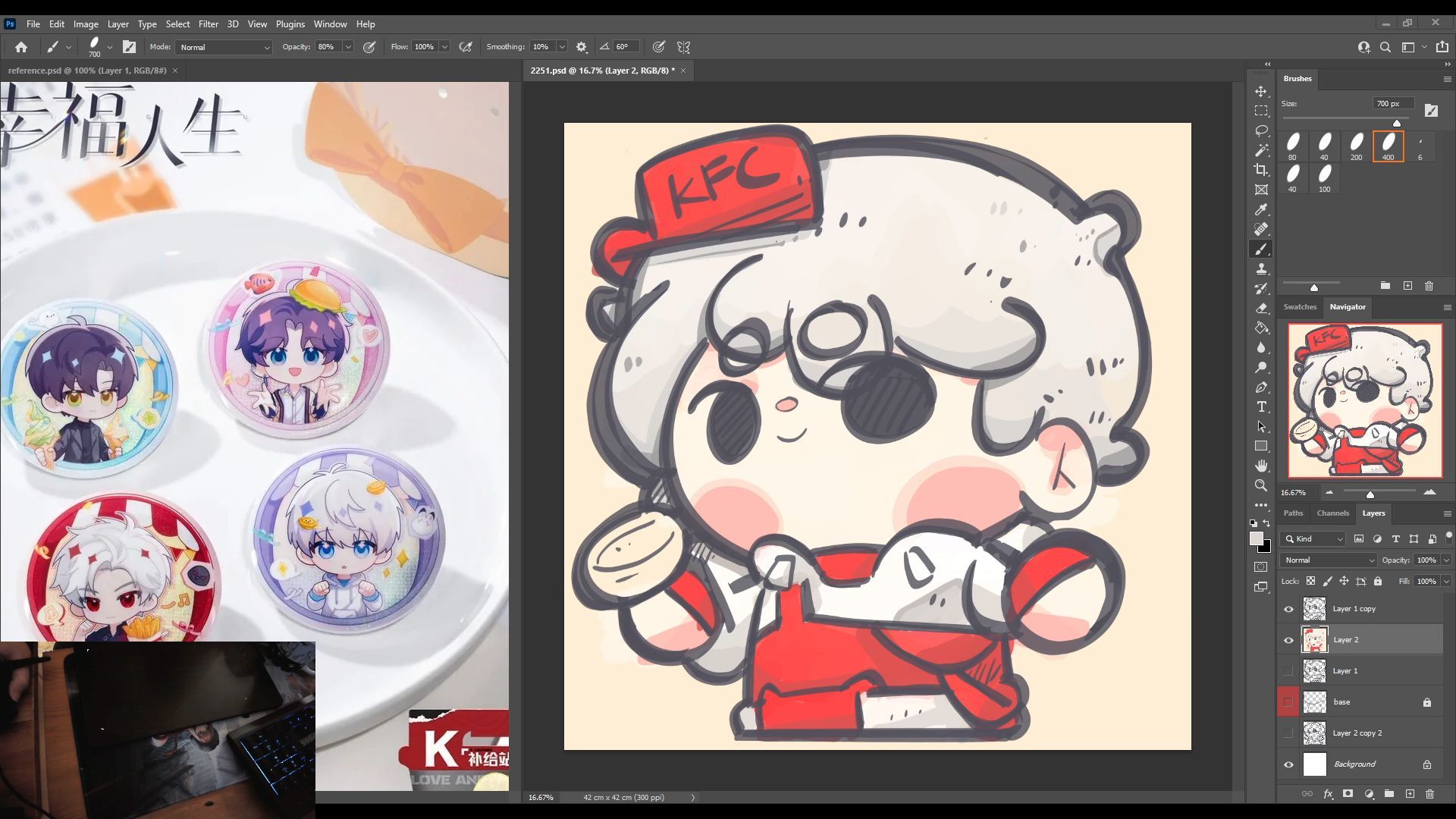Hide the Background layer
The height and width of the screenshot is (819, 1456).
coord(1288,764)
